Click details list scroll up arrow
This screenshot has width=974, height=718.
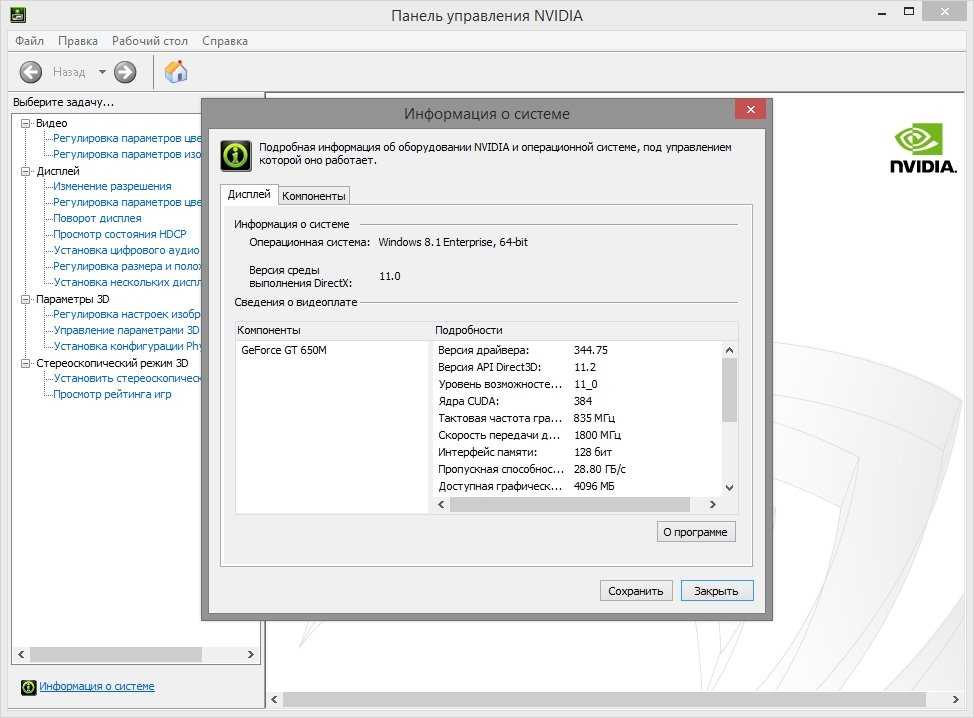[x=730, y=350]
